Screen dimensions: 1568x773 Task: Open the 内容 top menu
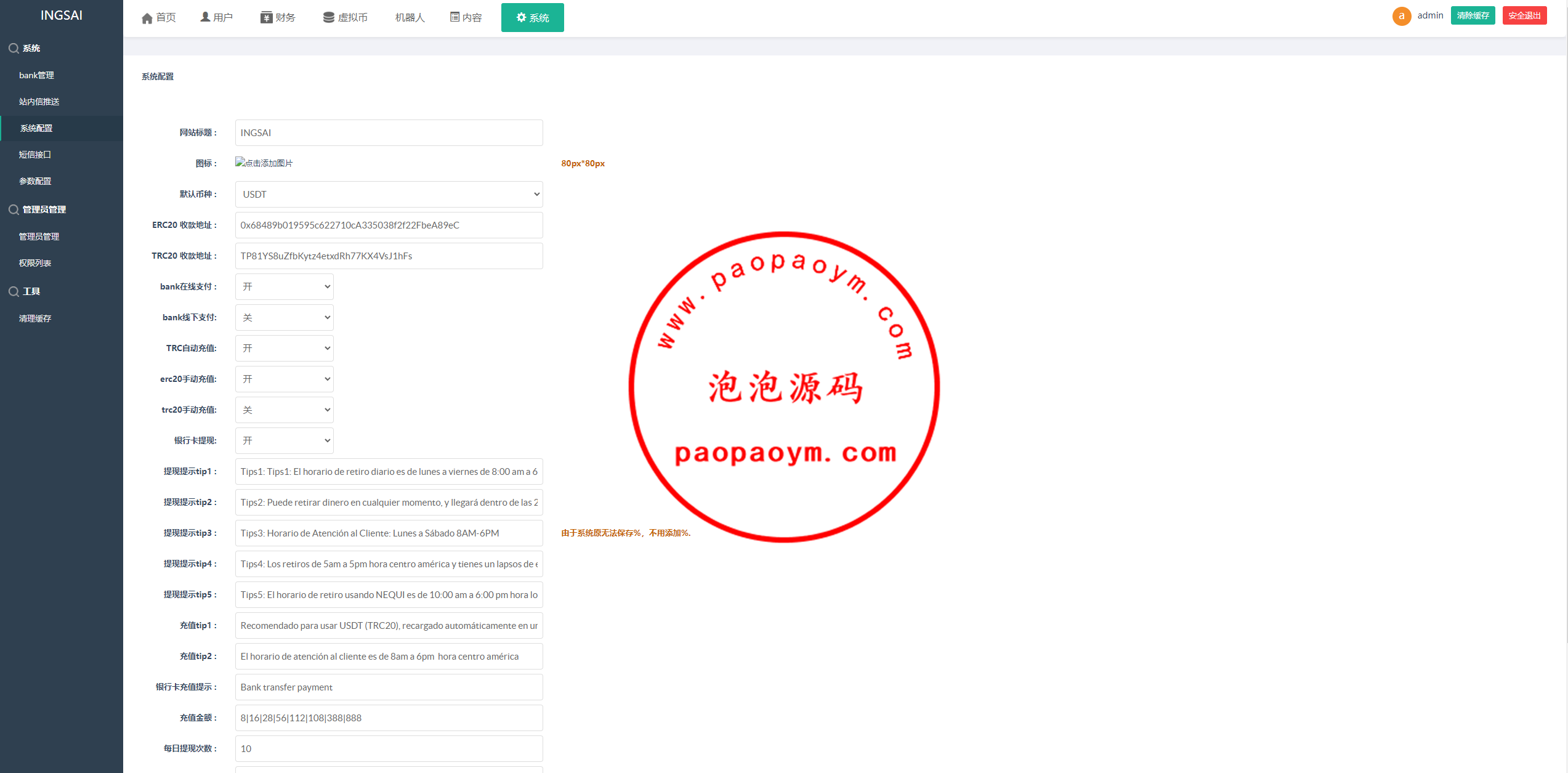(466, 17)
